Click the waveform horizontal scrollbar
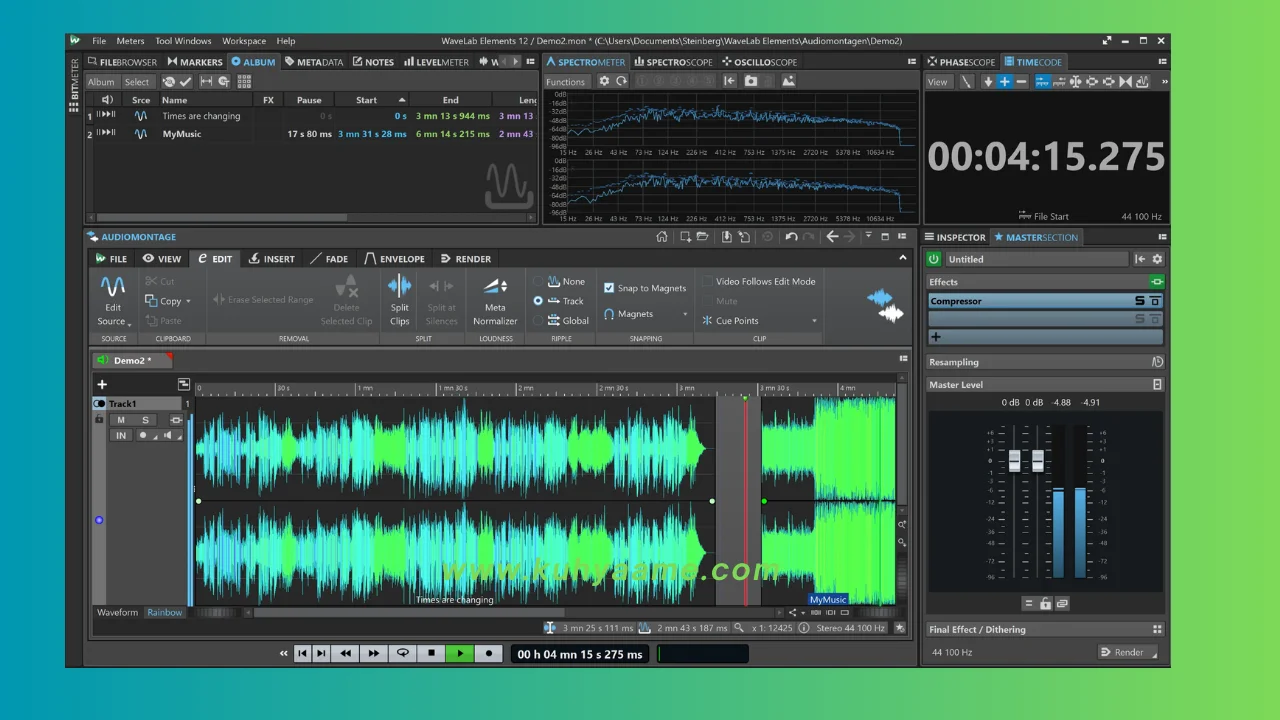Image resolution: width=1280 pixels, height=720 pixels. [408, 613]
